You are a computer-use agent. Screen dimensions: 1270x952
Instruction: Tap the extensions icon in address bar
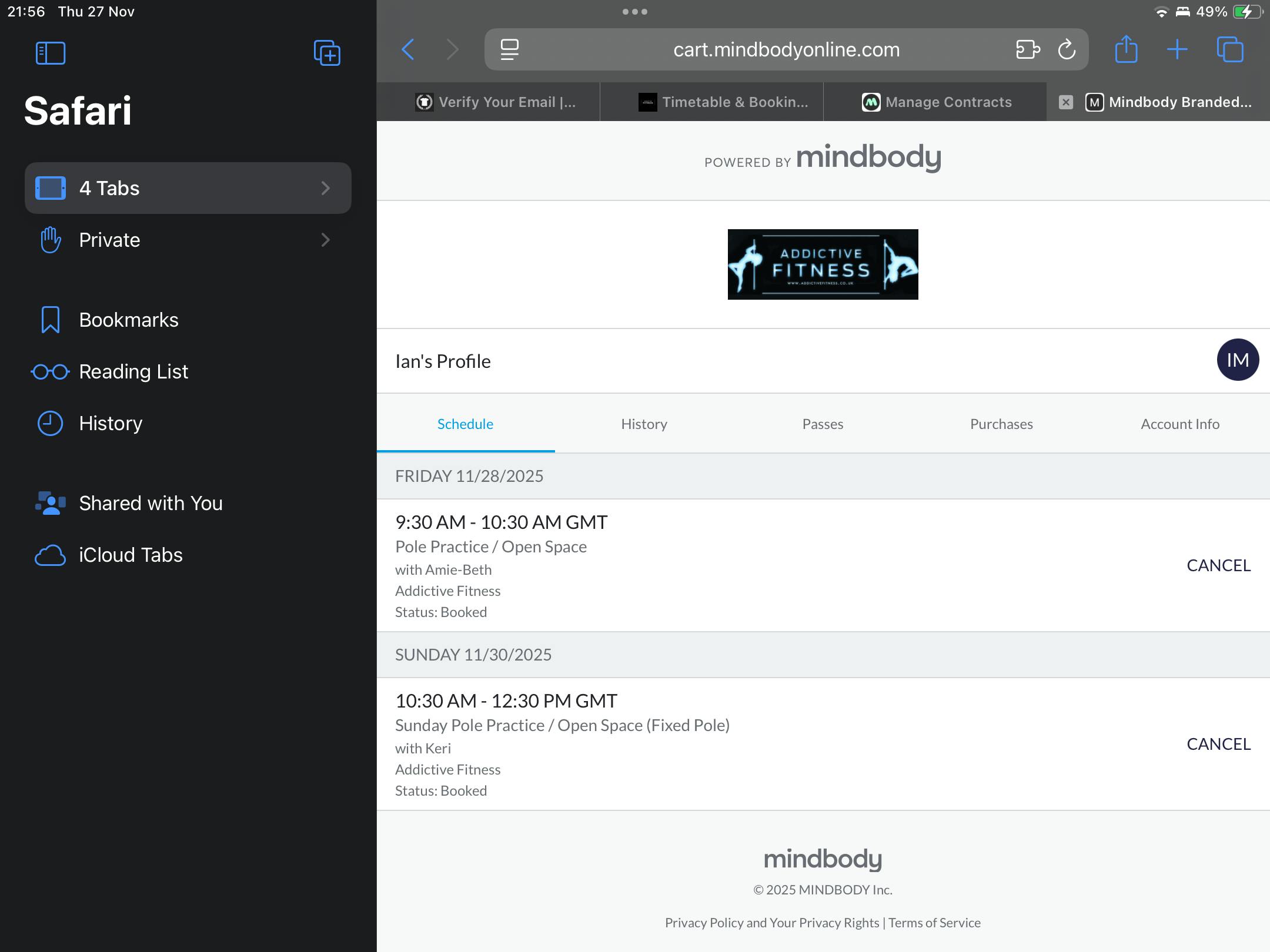coord(1027,50)
